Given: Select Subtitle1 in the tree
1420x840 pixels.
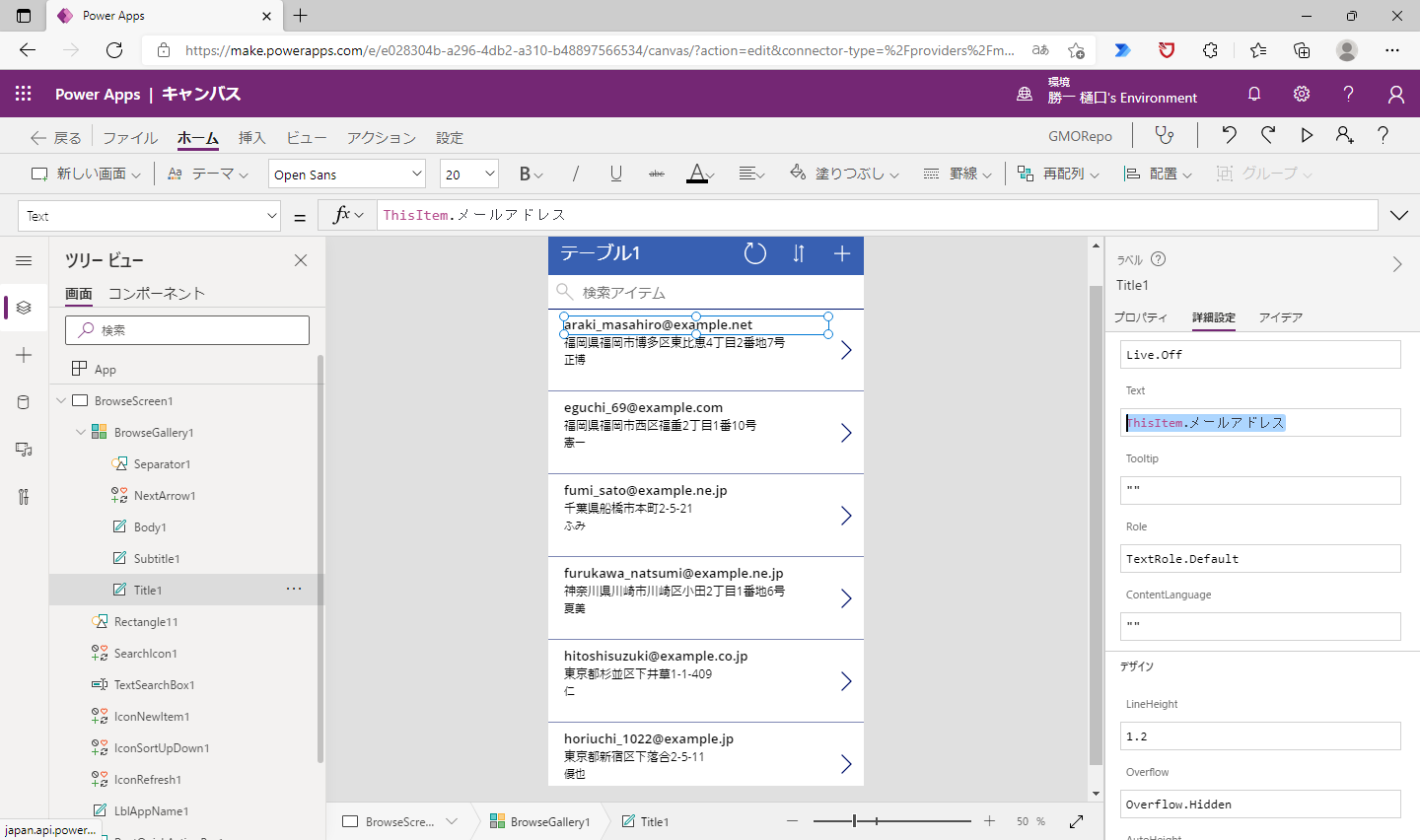Looking at the screenshot, I should pyautogui.click(x=157, y=559).
